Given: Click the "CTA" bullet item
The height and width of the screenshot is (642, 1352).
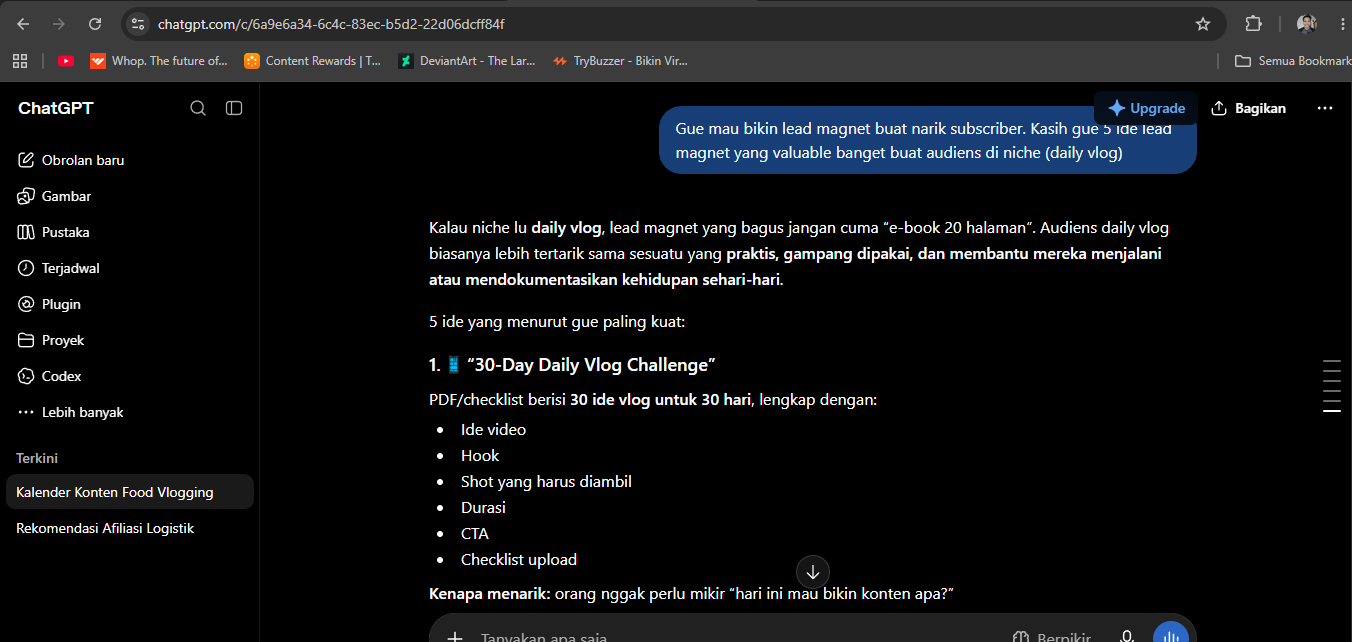Looking at the screenshot, I should point(475,534).
